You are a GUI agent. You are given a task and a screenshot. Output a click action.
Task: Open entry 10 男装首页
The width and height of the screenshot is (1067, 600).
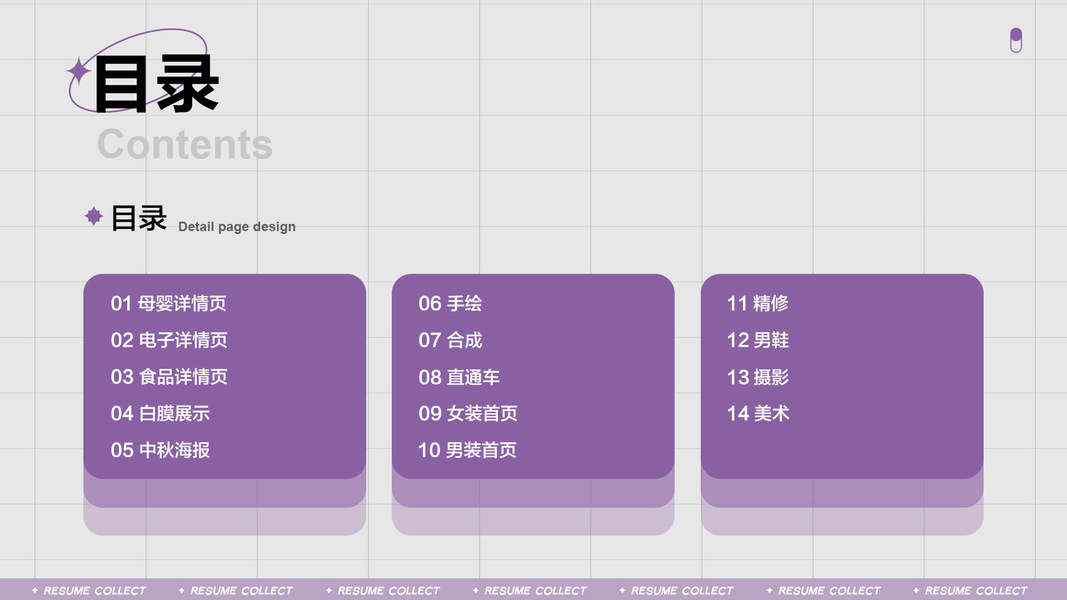(467, 450)
